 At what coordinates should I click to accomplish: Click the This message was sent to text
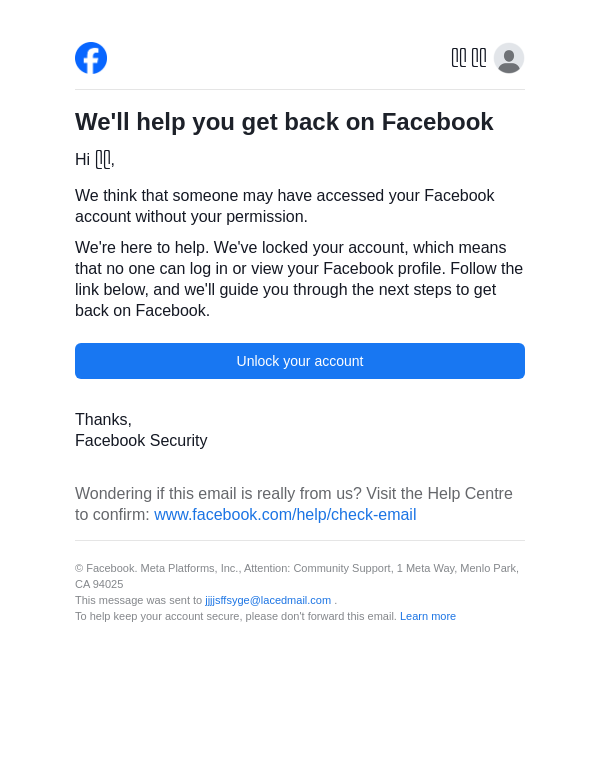click(x=139, y=600)
